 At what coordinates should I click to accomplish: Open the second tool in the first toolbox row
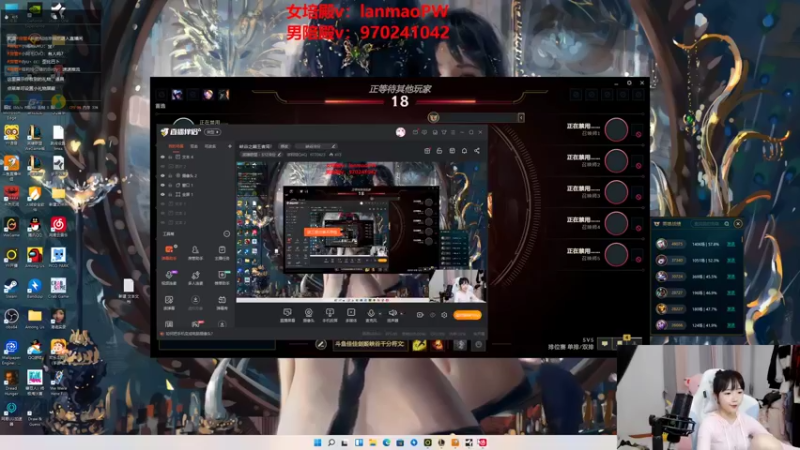pos(195,252)
